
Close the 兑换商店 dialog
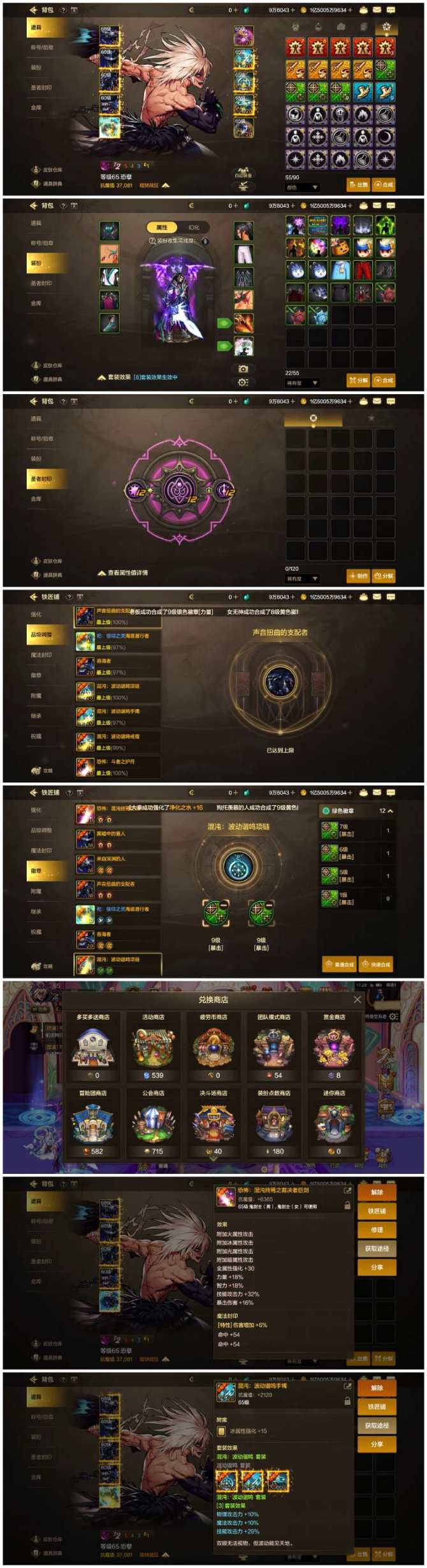coord(357,999)
